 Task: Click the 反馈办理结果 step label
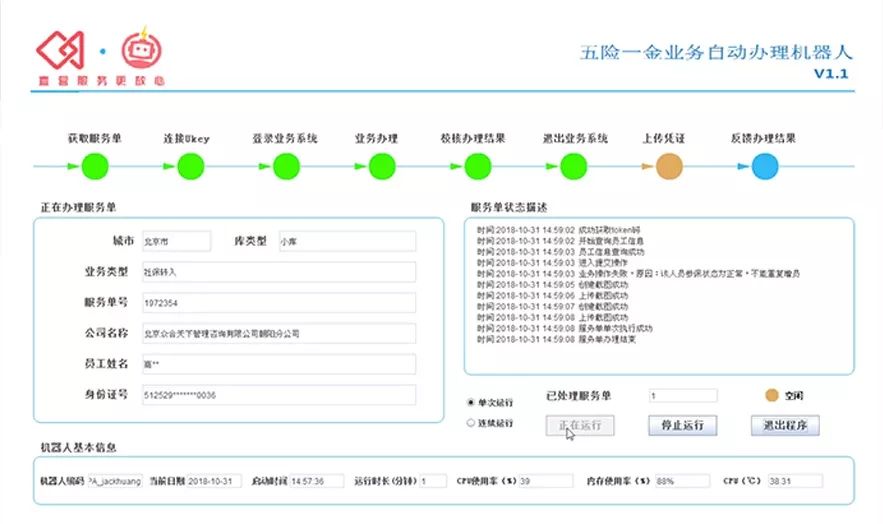[764, 138]
